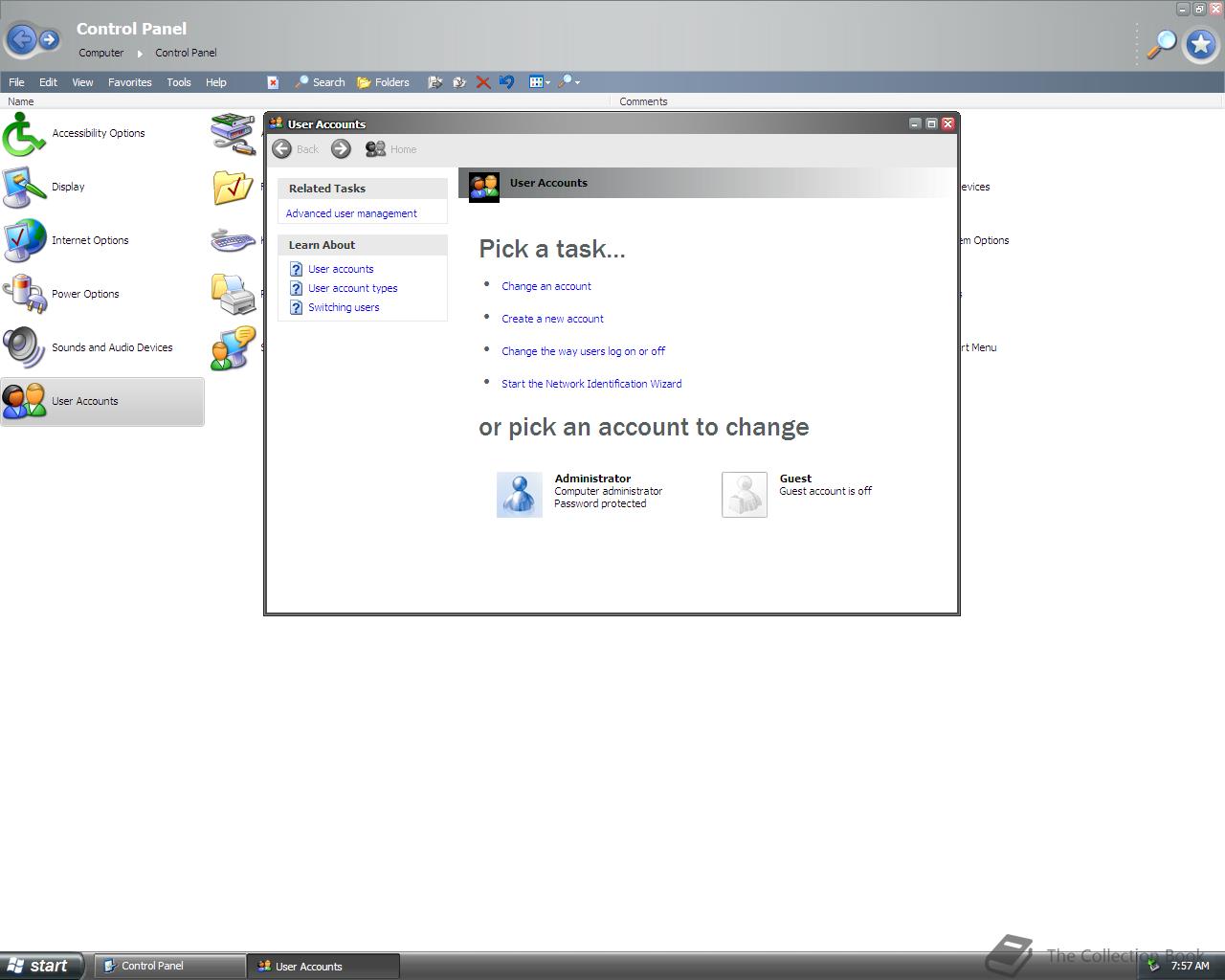Open Internet Options icon
Screen dimensions: 1225x980
[66, 240]
